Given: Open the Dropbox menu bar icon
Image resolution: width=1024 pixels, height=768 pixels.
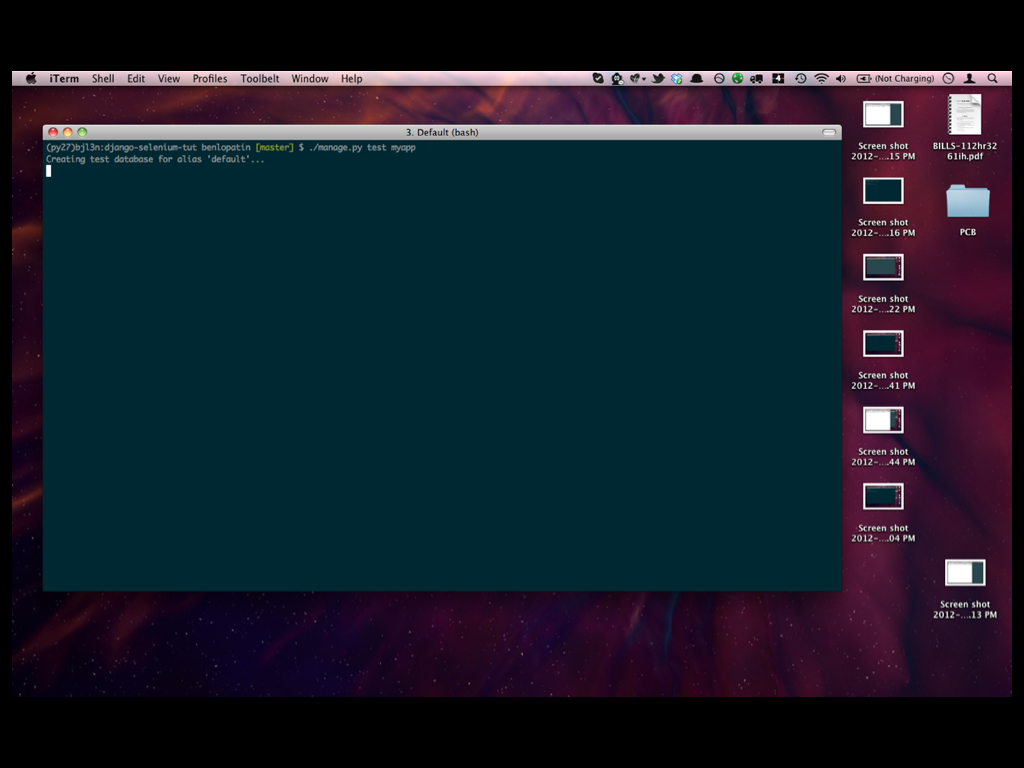Looking at the screenshot, I should (677, 78).
